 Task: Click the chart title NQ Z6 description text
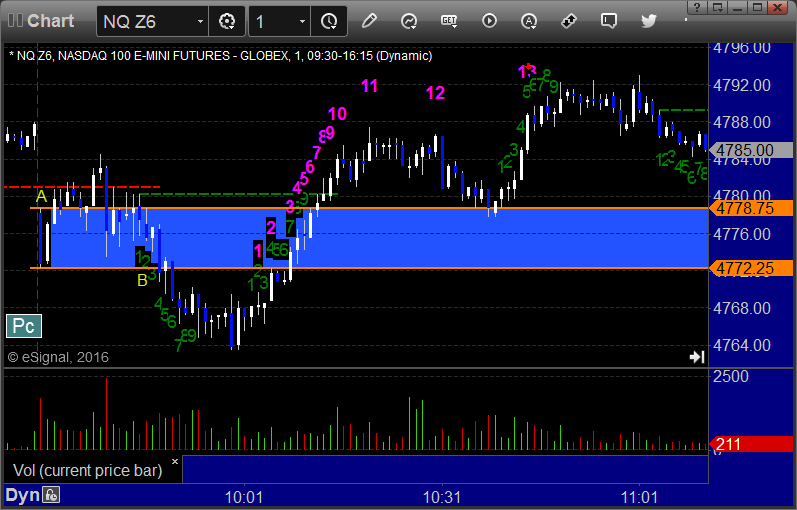coord(221,55)
